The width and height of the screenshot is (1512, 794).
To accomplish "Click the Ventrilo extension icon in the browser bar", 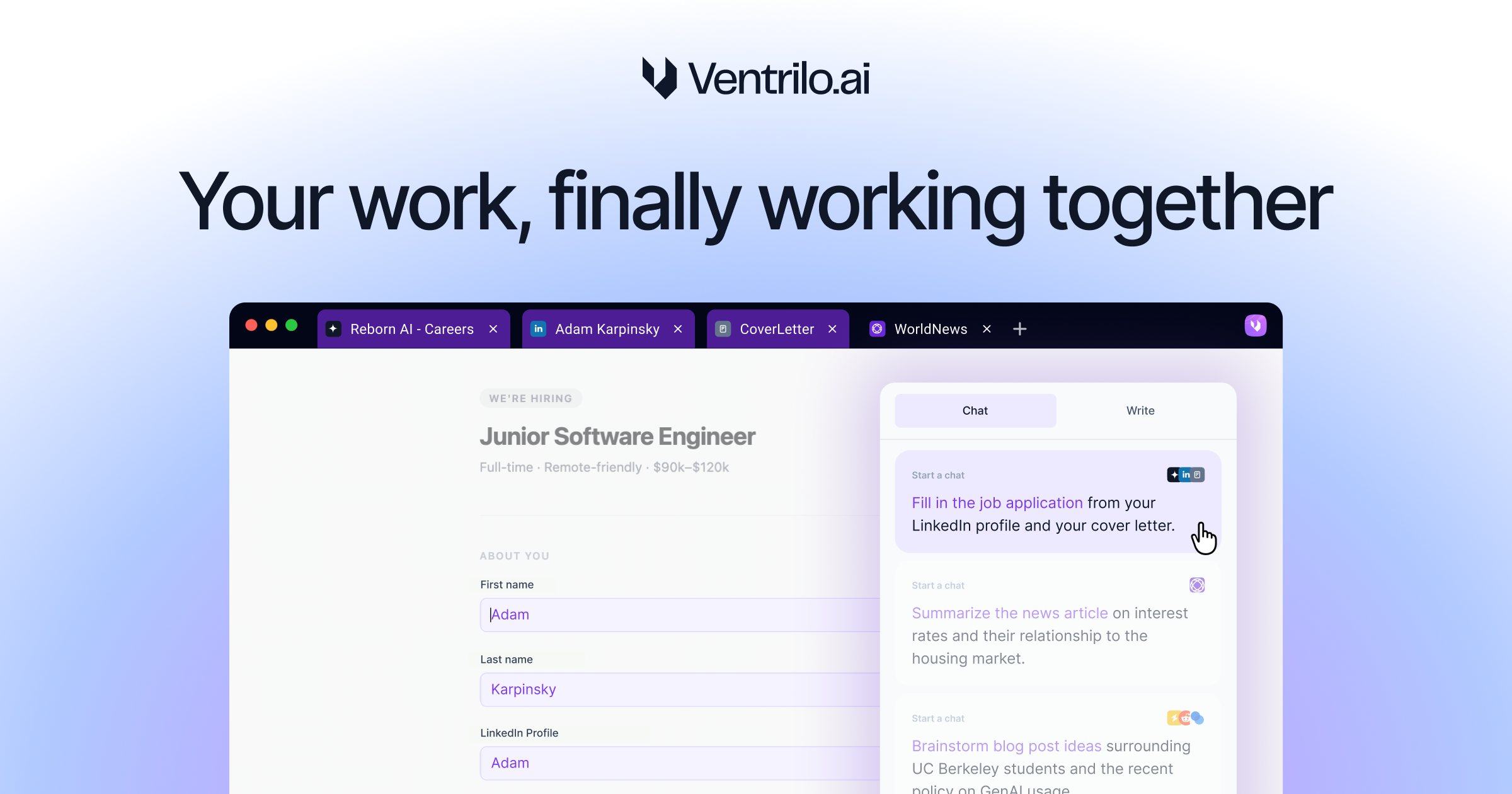I will 1255,326.
